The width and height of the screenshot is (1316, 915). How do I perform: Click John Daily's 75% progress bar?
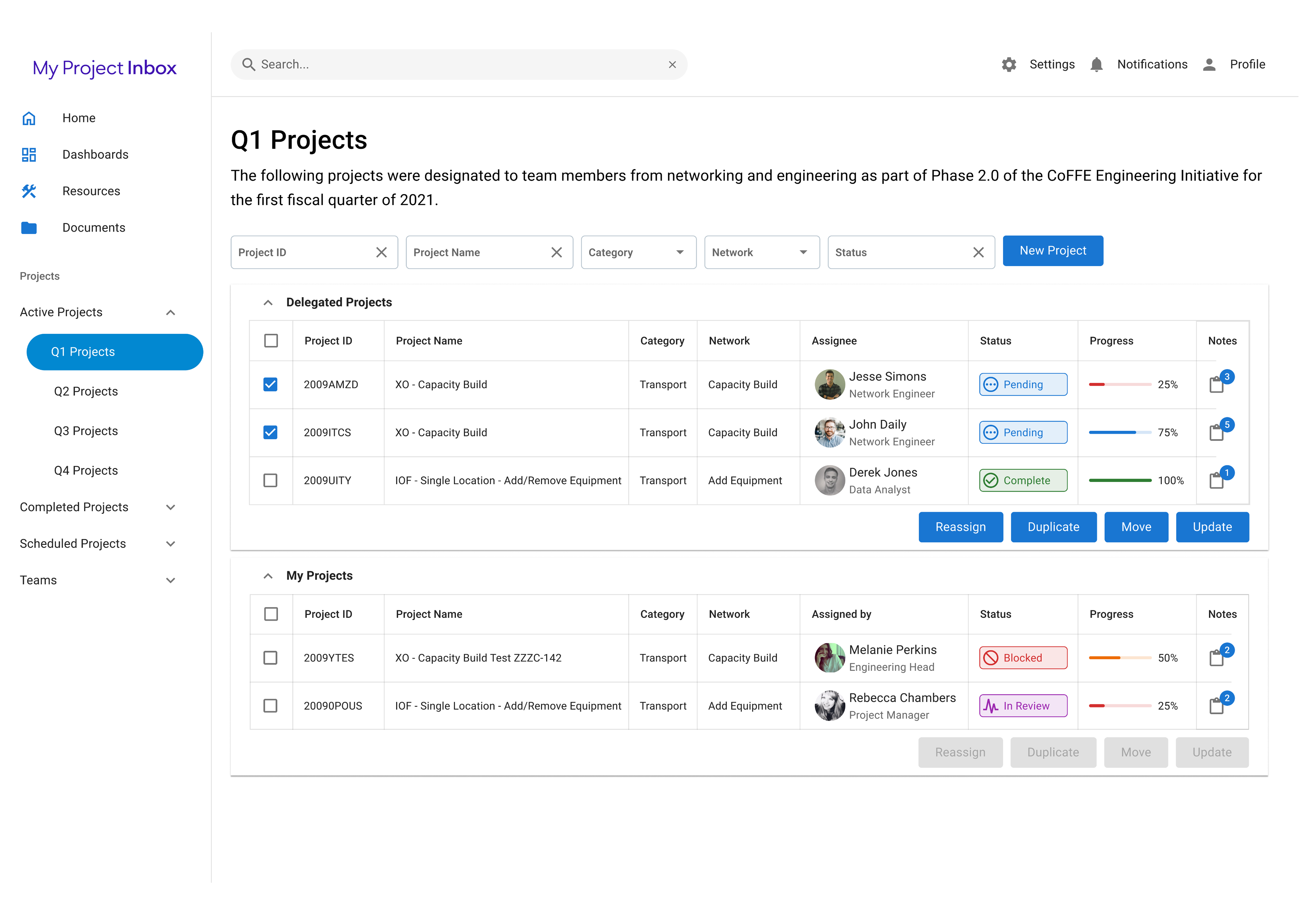1120,432
